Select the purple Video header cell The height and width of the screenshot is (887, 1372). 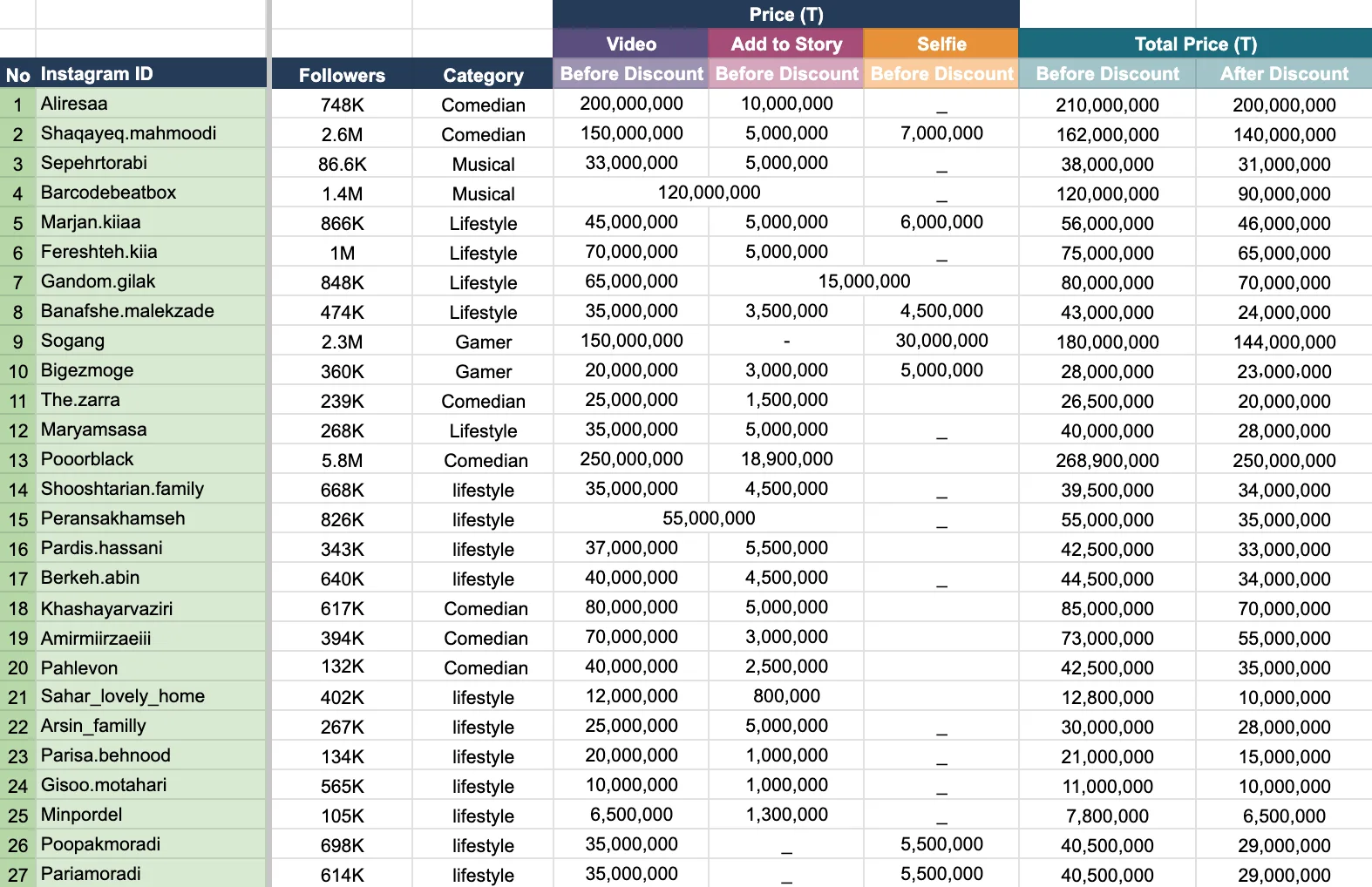coord(631,44)
